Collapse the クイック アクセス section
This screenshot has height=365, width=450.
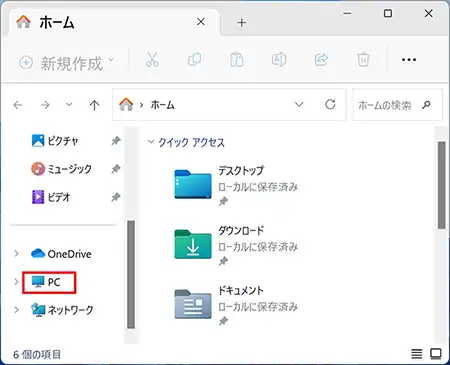[151, 142]
